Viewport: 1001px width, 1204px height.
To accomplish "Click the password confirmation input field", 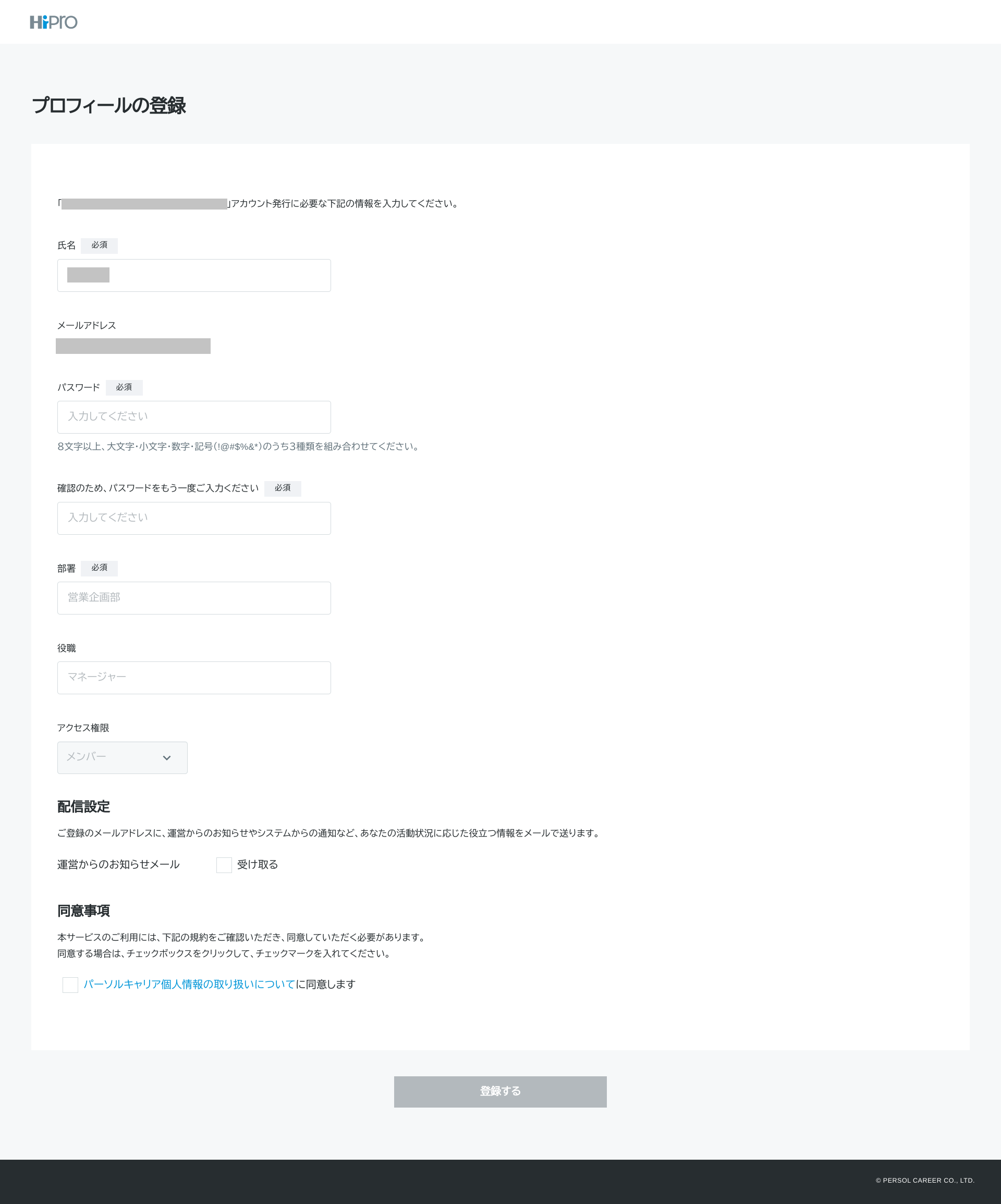I will [x=194, y=518].
